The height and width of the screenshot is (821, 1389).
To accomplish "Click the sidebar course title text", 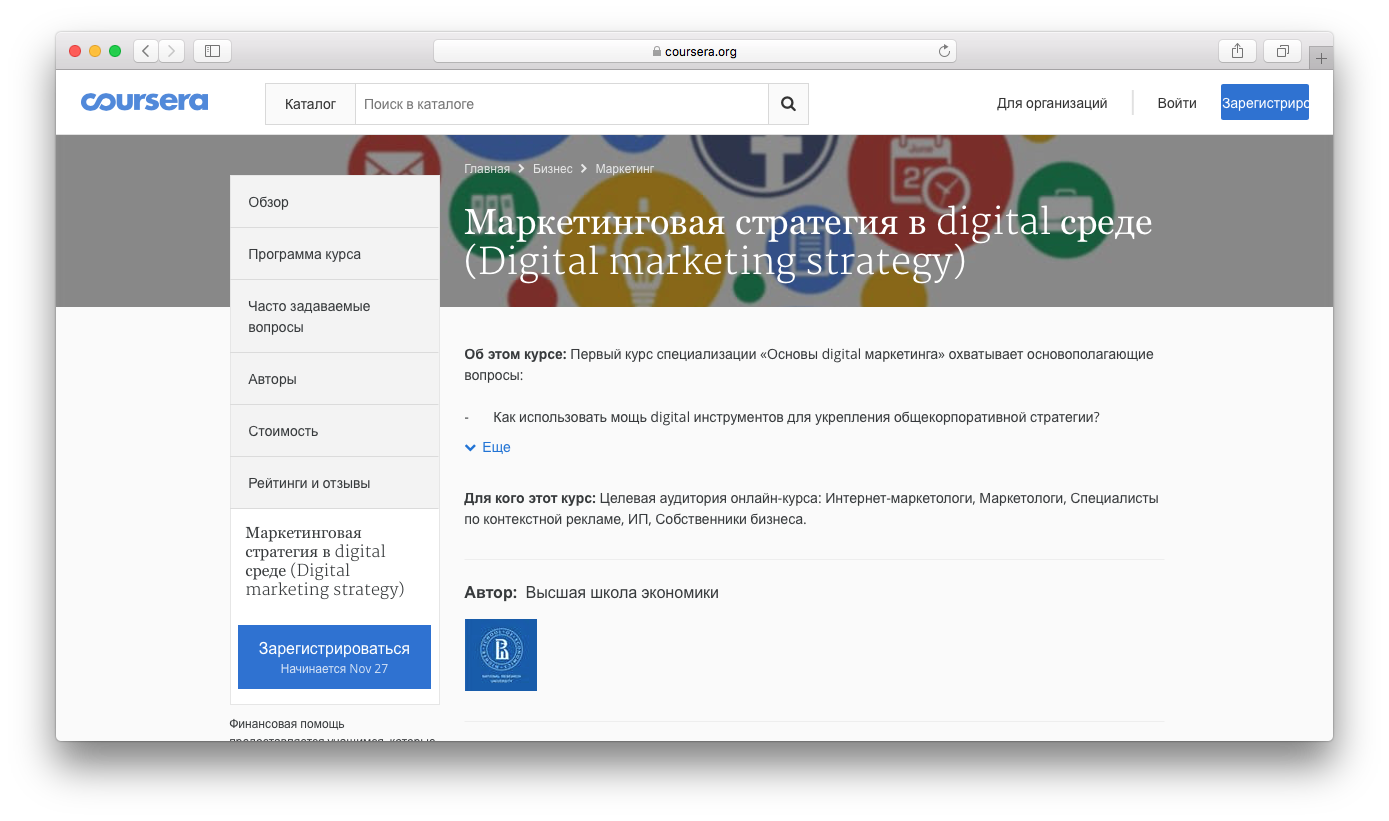I will pyautogui.click(x=325, y=561).
